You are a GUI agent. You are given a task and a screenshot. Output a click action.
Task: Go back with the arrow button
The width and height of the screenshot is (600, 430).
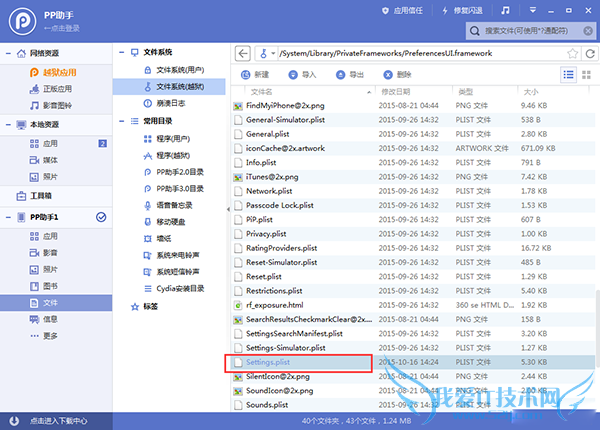(243, 53)
